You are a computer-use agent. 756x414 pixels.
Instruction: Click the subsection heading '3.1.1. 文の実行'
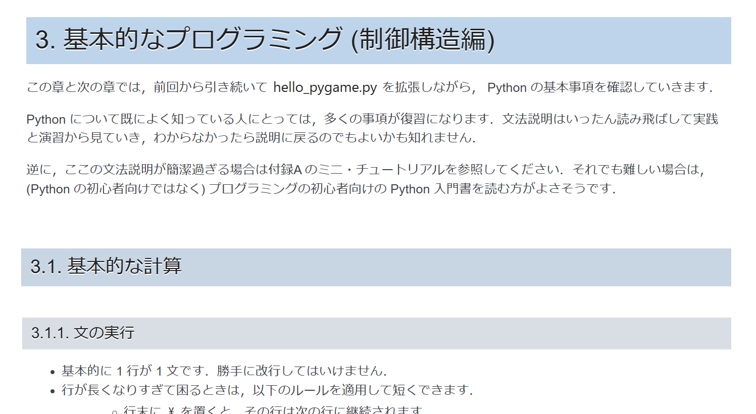(82, 333)
